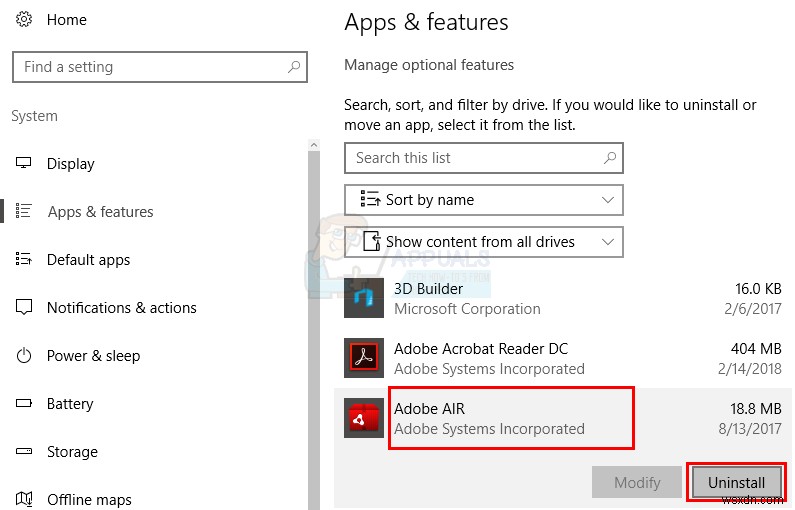Click the 2/14/2018 install date

coord(750,369)
